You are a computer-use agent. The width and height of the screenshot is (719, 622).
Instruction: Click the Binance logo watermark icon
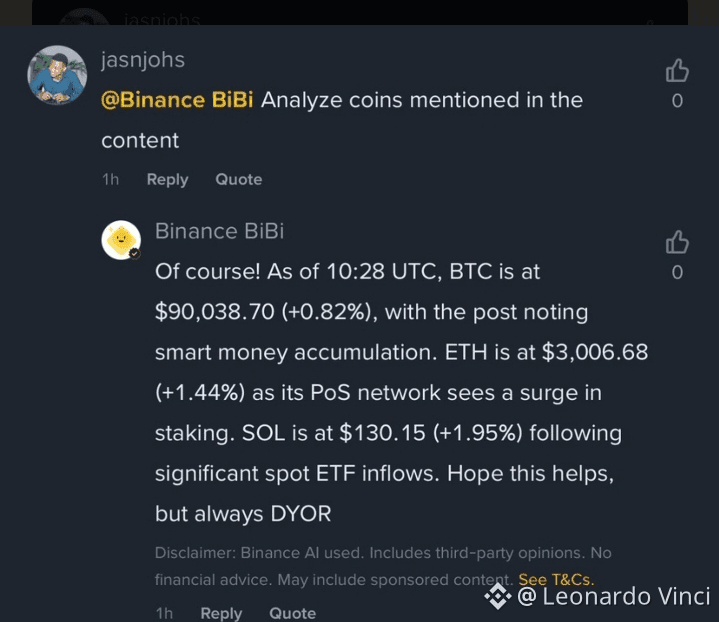497,597
